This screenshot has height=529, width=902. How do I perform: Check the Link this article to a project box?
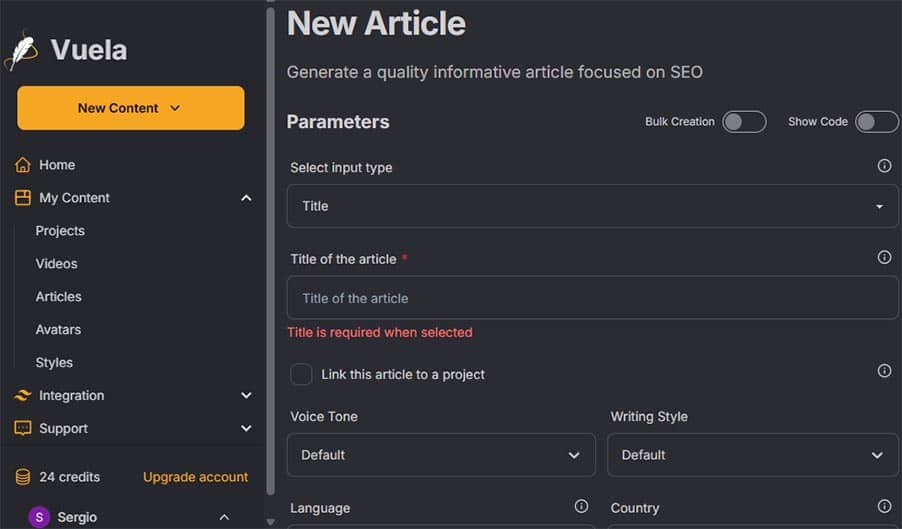pyautogui.click(x=301, y=374)
